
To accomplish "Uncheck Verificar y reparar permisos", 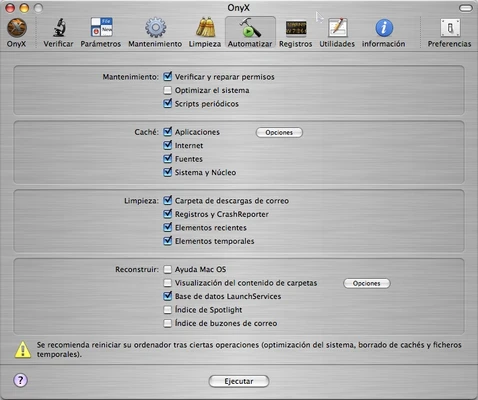I will pyautogui.click(x=168, y=77).
